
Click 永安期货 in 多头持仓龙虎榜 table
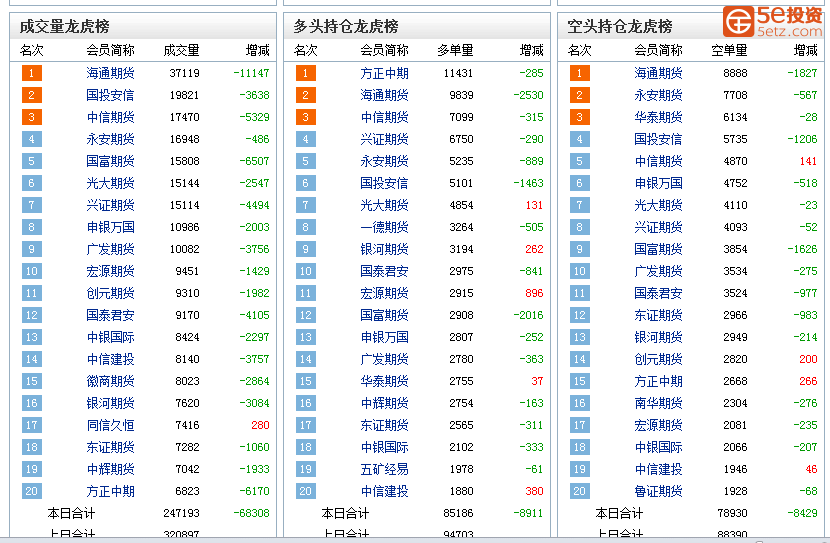pos(384,161)
